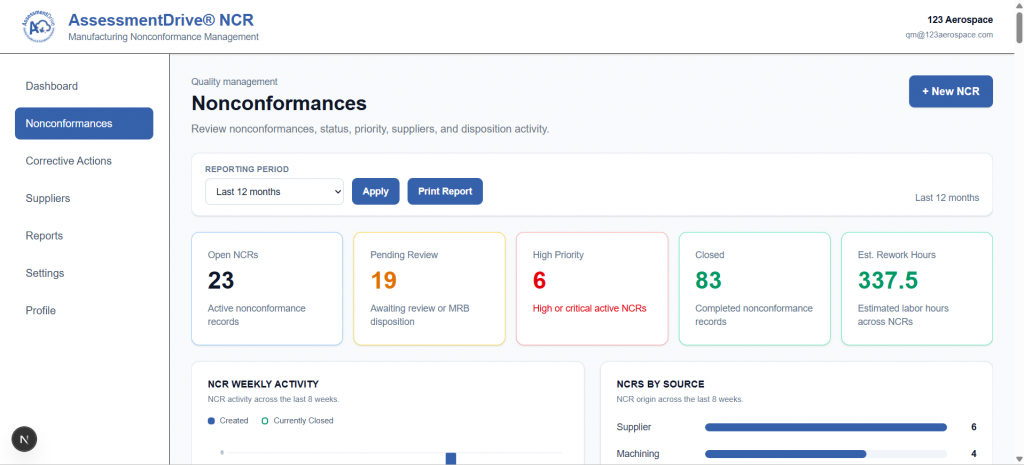Click the Print Report button

[x=445, y=191]
